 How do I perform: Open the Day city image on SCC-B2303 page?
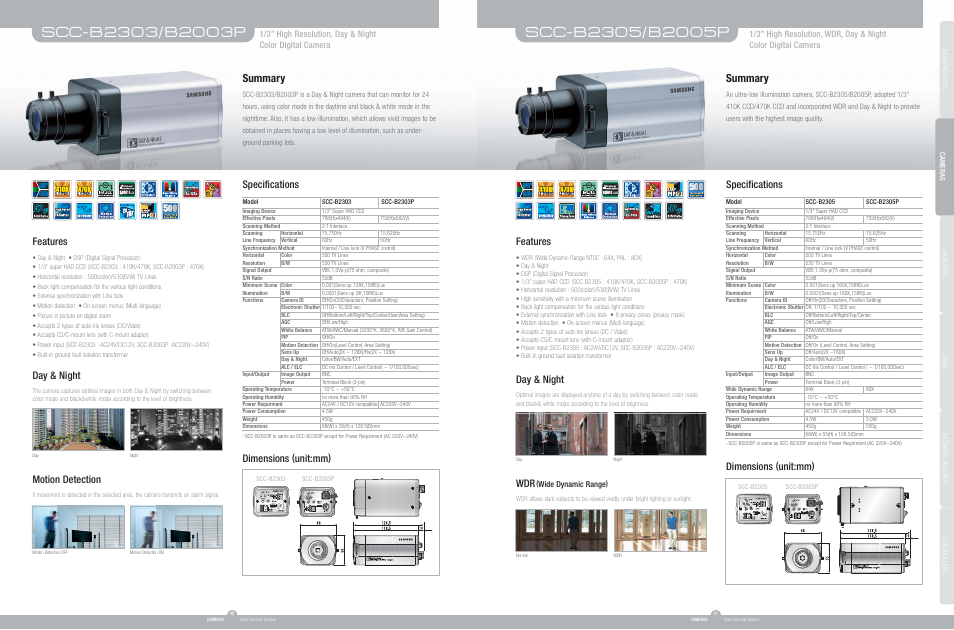tap(78, 430)
